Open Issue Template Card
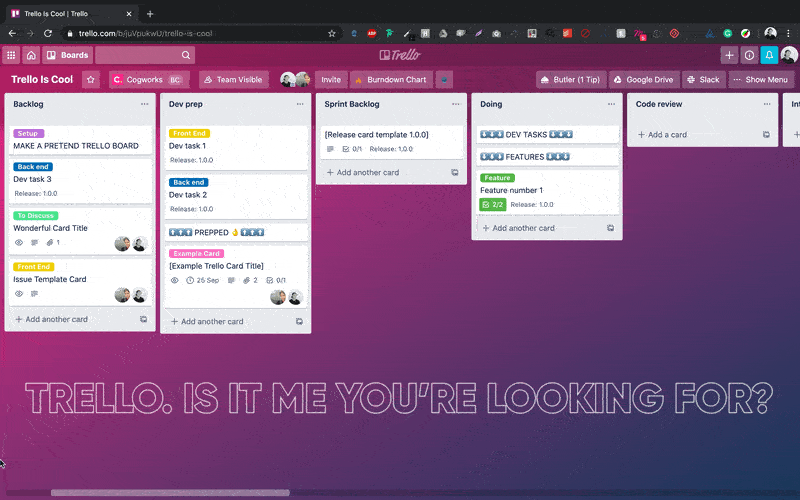 point(80,282)
